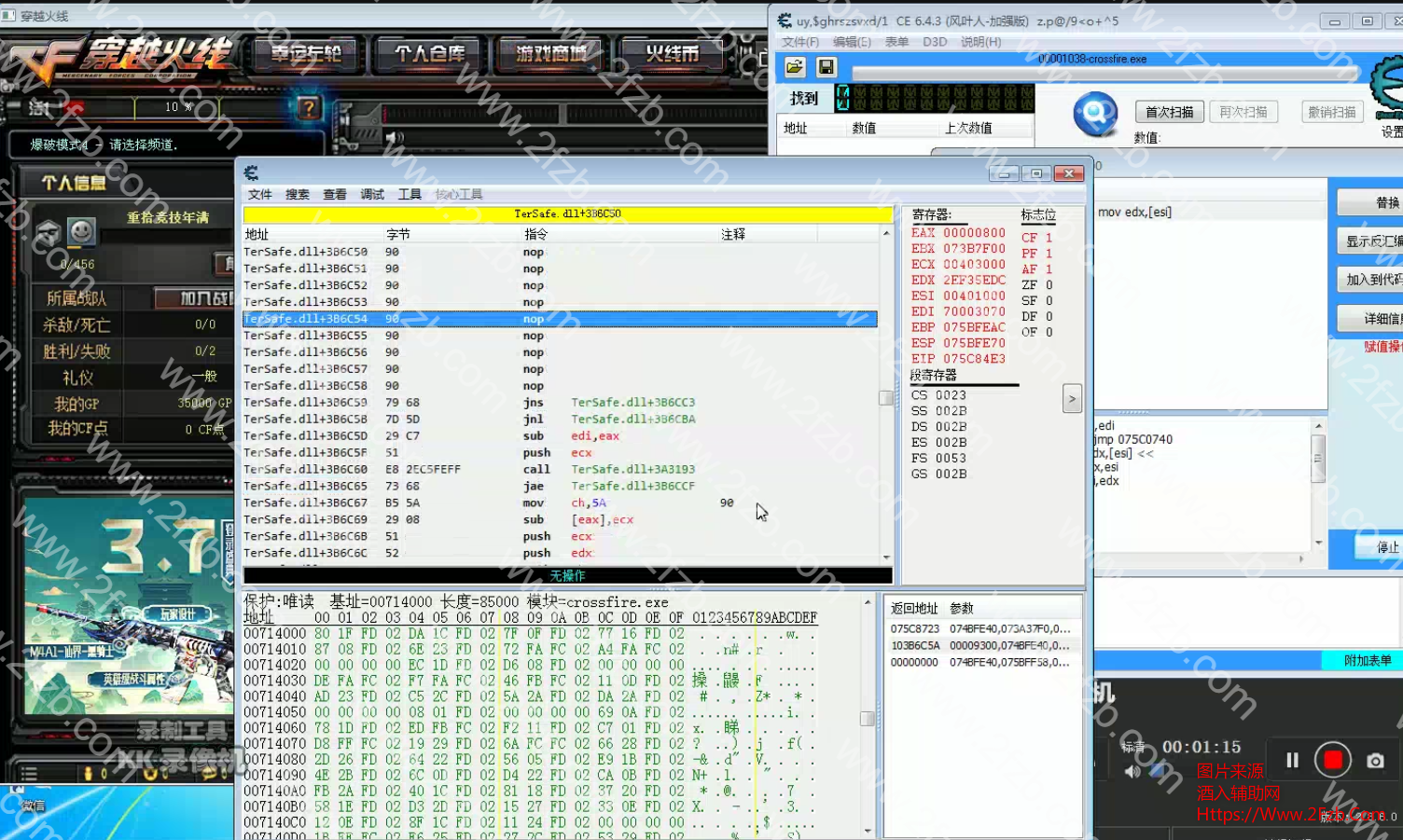
Task: Click the 地址 column header in disassembler
Action: tap(257, 234)
